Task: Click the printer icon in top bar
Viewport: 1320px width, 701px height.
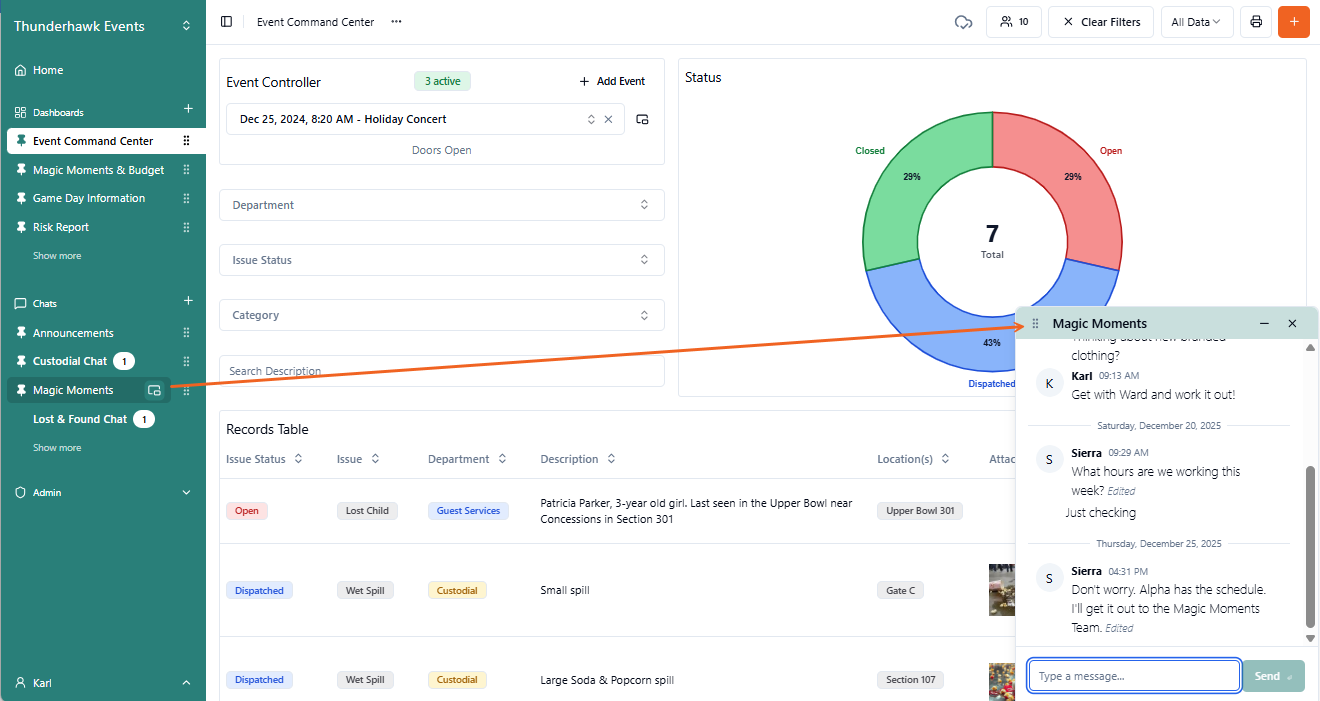Action: (1256, 22)
